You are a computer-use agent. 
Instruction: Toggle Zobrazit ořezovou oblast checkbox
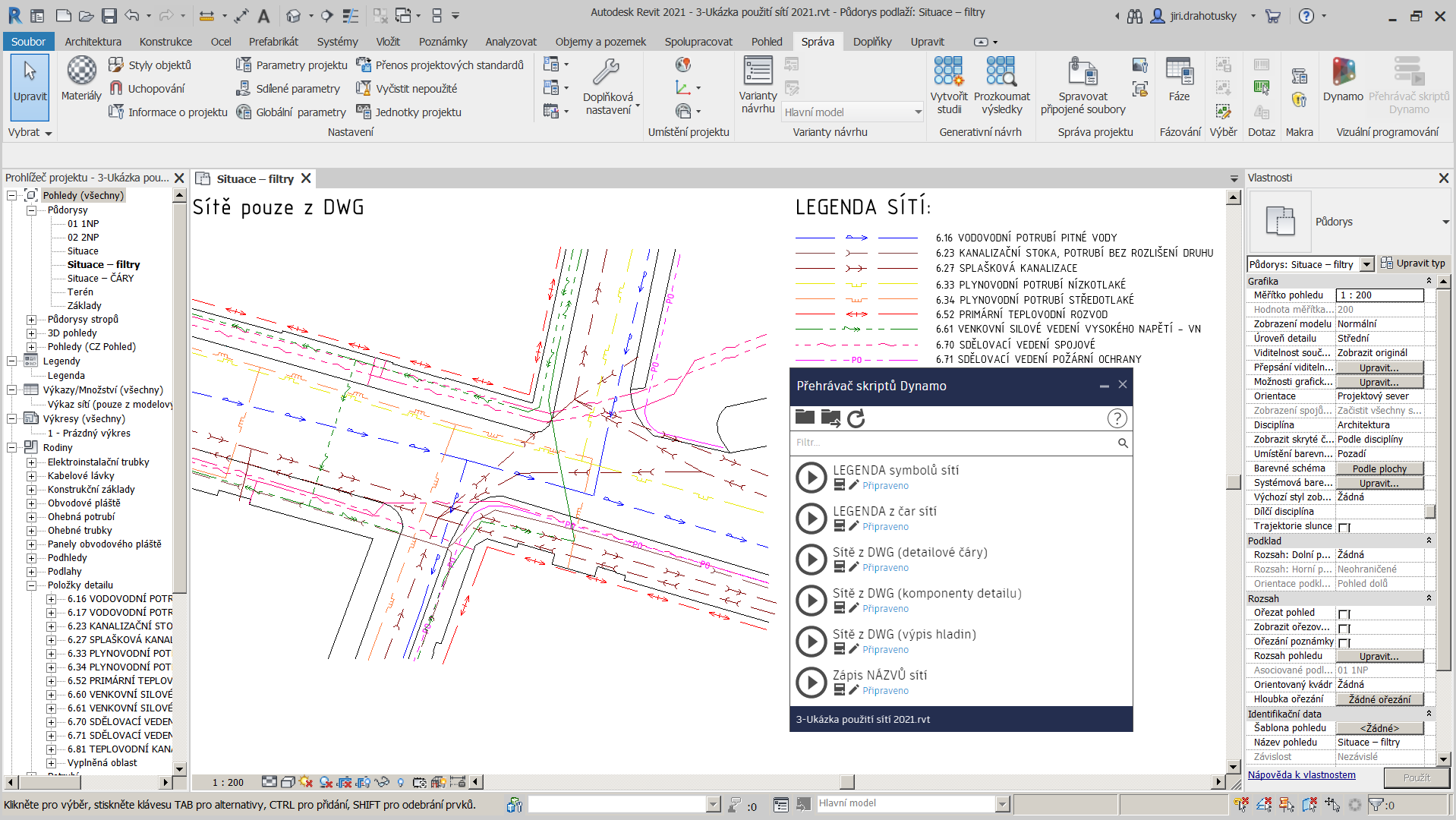(1344, 628)
